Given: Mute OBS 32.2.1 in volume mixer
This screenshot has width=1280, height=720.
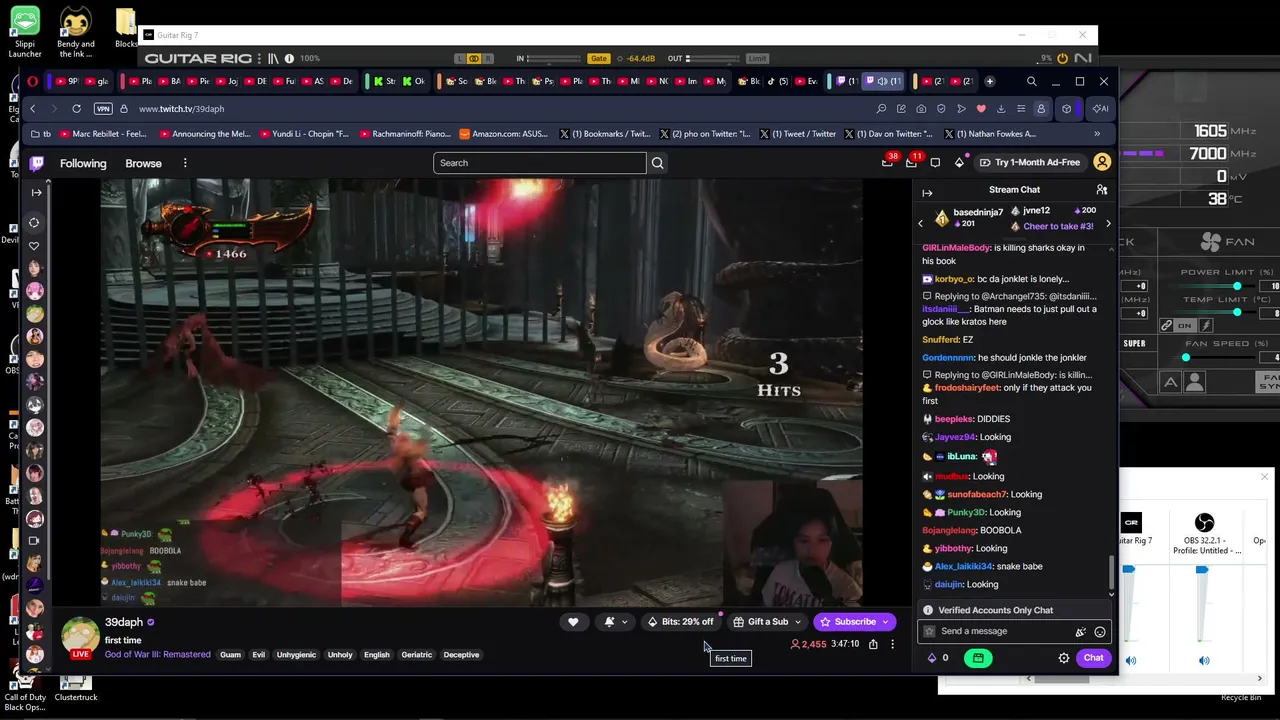Looking at the screenshot, I should [x=1204, y=660].
